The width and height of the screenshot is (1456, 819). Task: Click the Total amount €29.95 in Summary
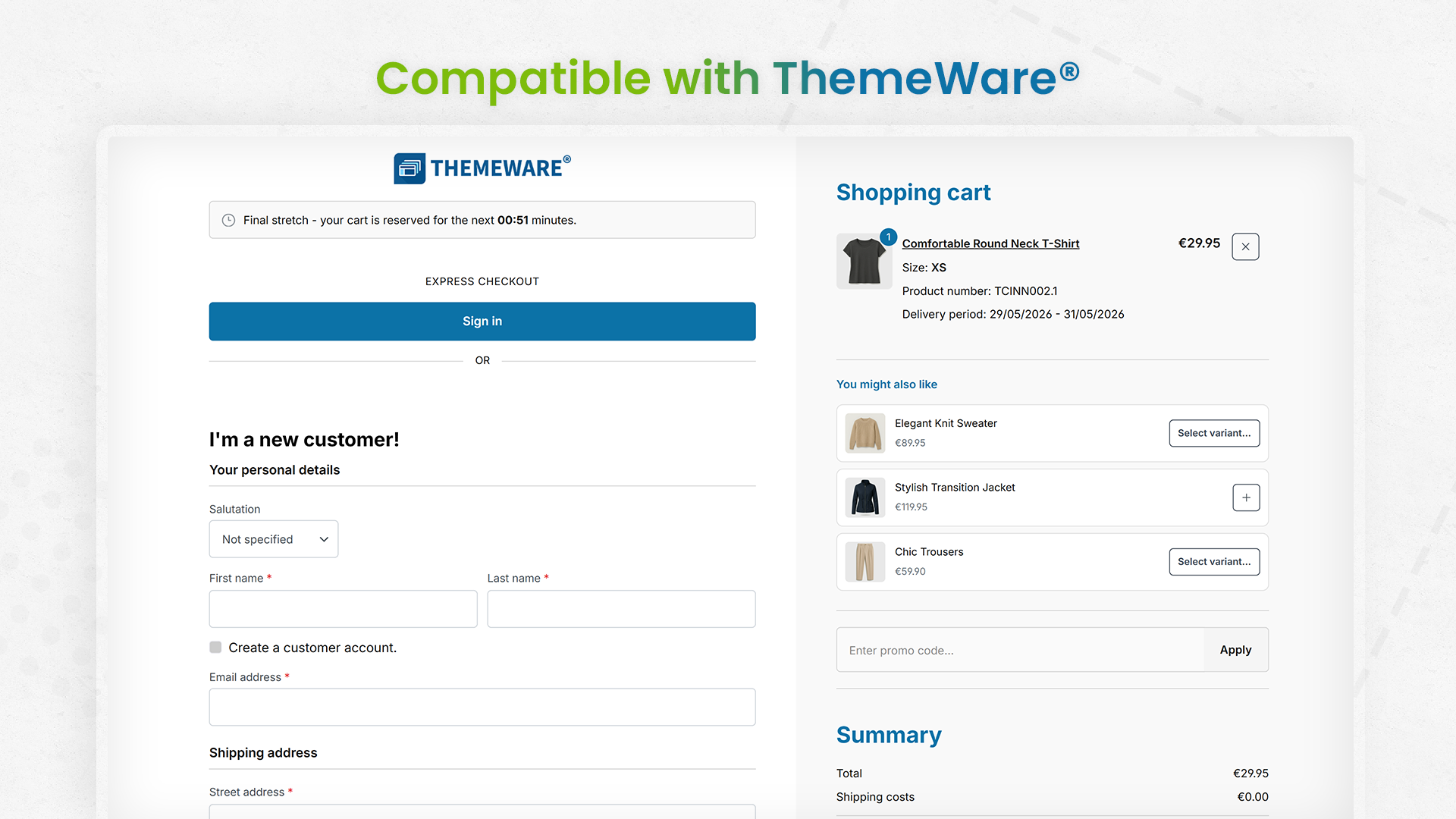click(x=1250, y=773)
